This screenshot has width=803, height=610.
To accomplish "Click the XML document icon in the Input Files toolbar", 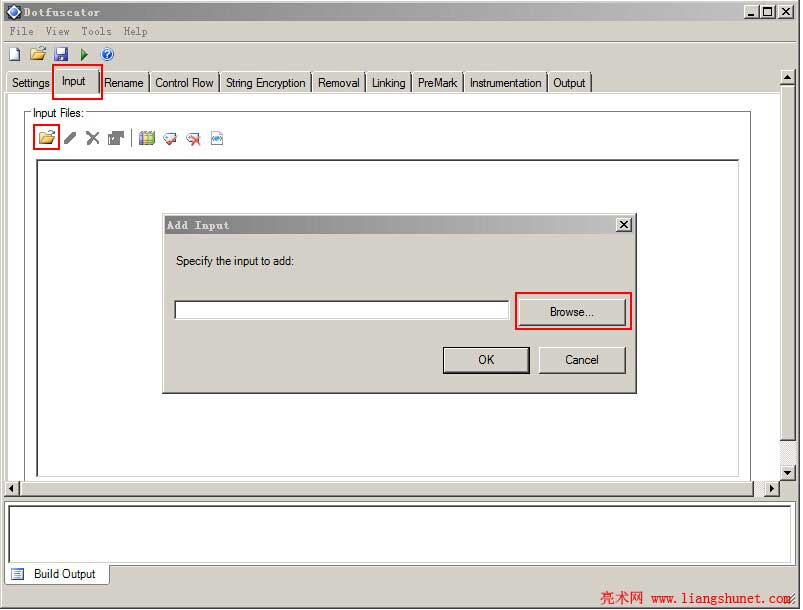I will point(217,138).
